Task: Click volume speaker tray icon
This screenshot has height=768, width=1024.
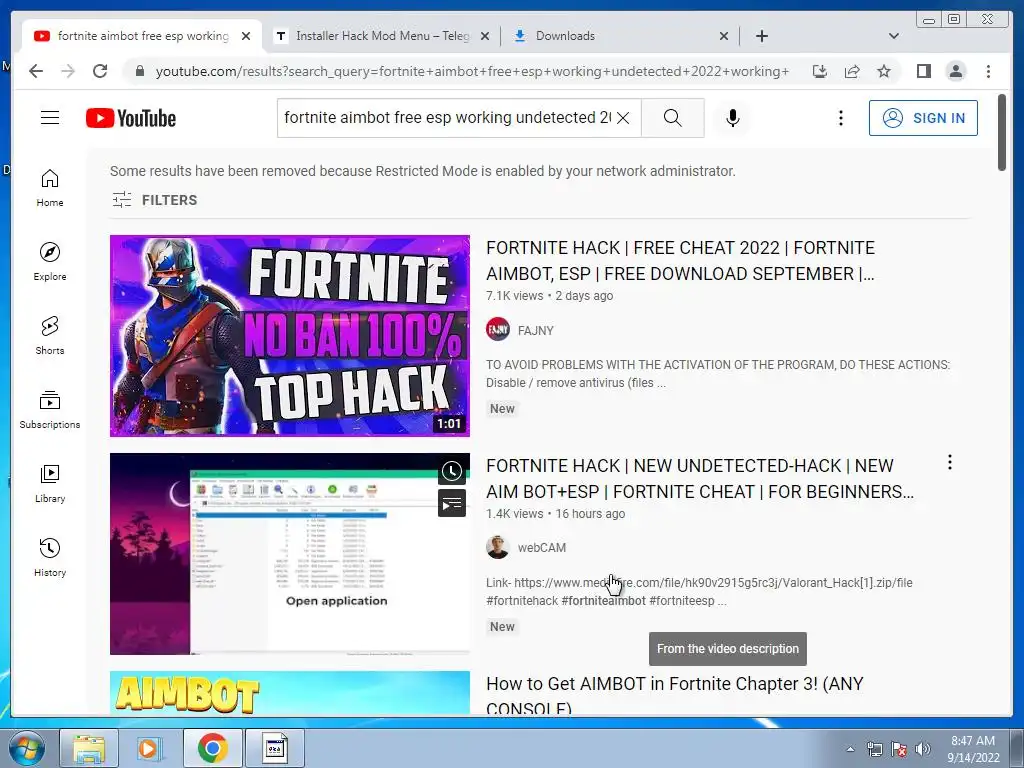Action: [923, 749]
